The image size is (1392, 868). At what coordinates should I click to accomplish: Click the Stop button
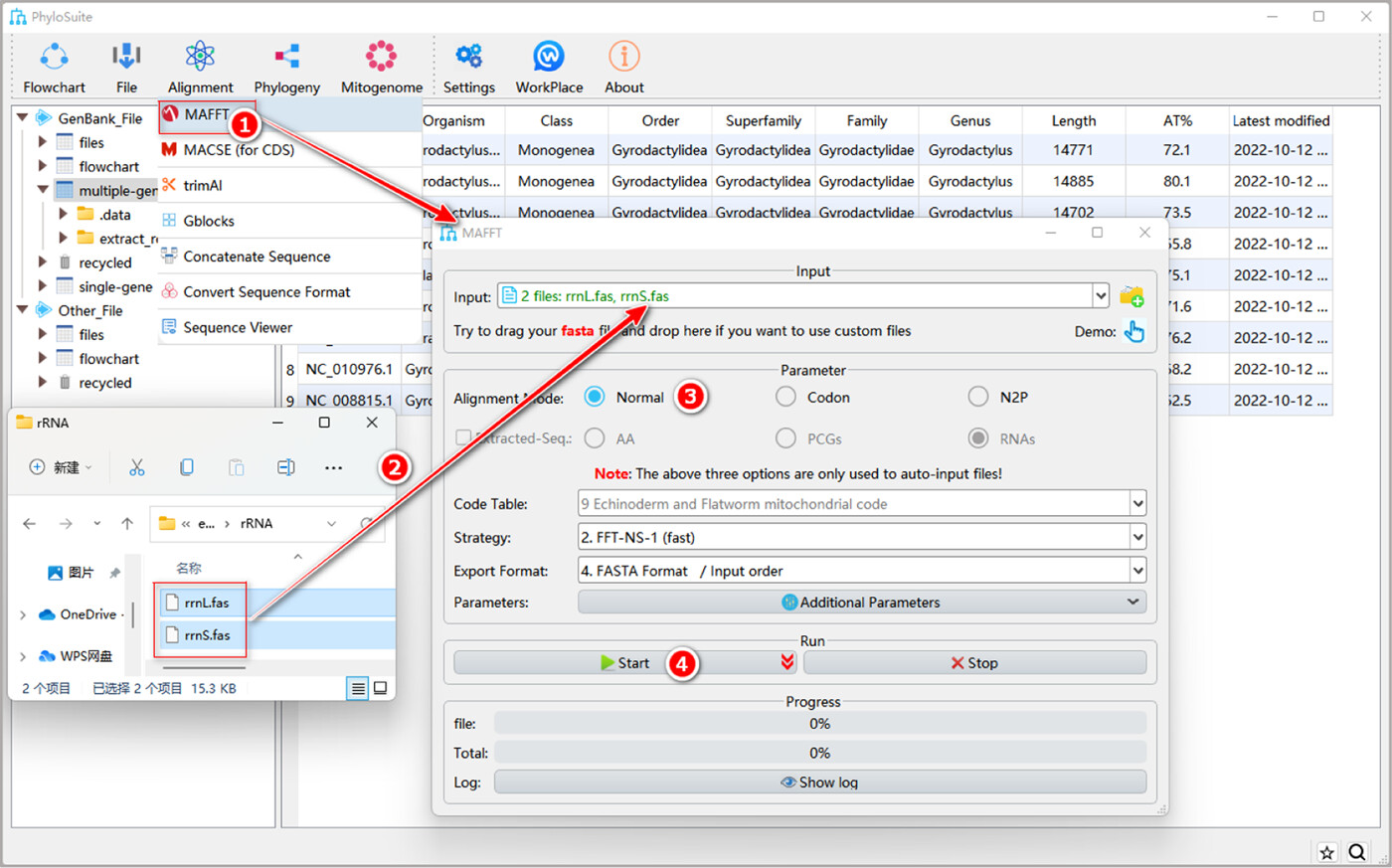(x=974, y=662)
